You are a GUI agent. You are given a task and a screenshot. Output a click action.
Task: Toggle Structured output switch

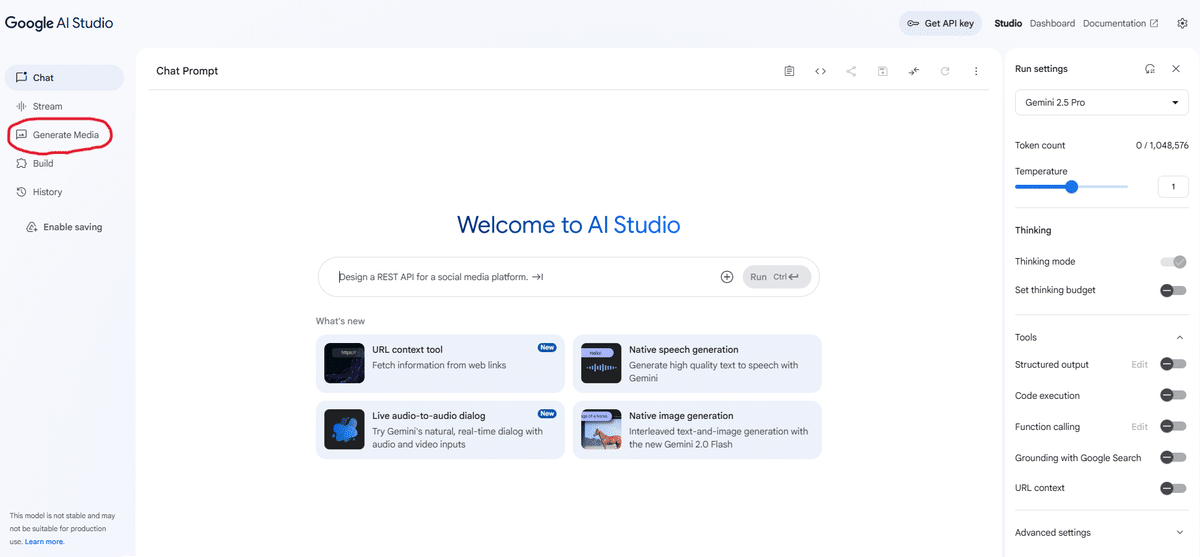click(1173, 365)
